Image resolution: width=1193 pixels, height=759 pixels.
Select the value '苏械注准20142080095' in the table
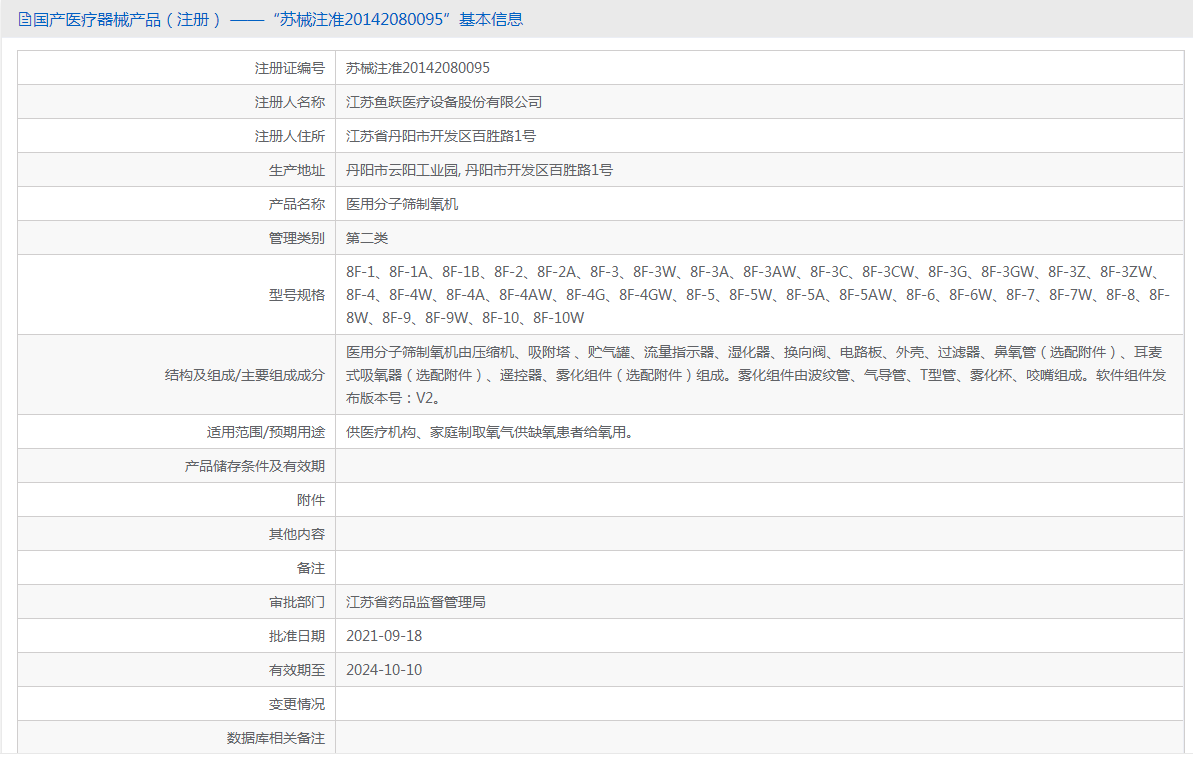point(418,68)
